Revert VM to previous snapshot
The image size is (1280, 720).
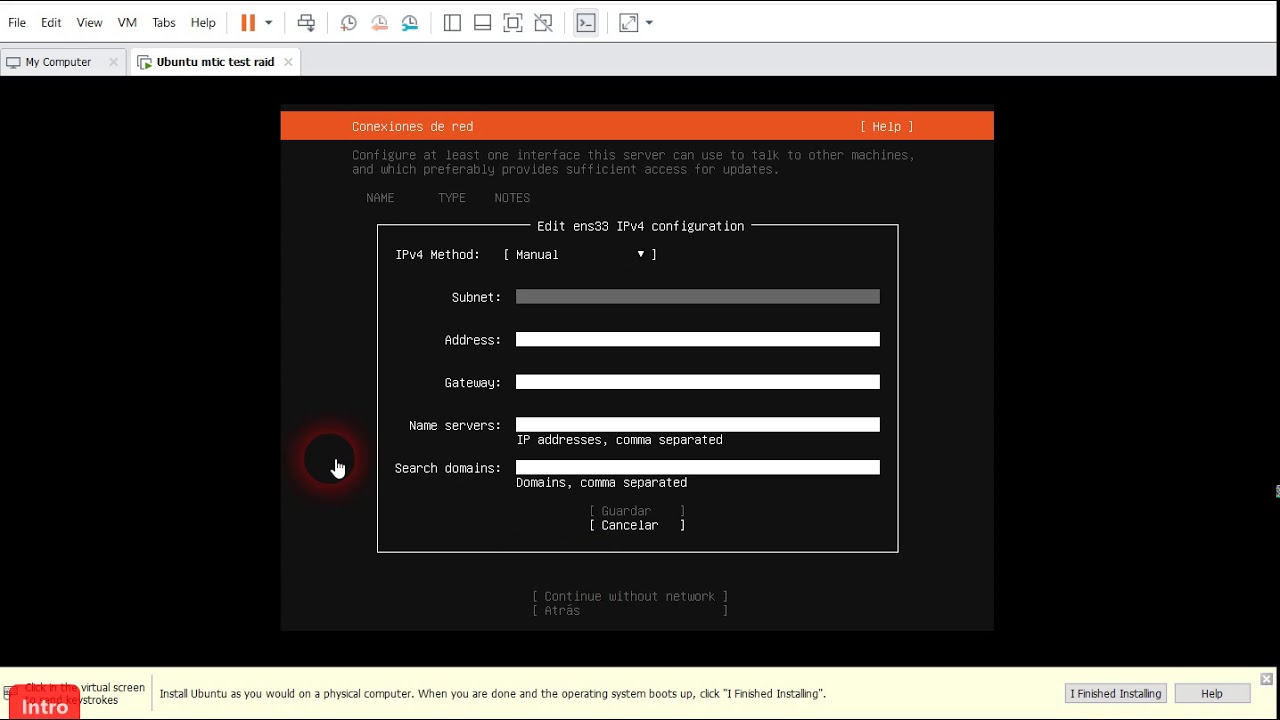[x=379, y=22]
